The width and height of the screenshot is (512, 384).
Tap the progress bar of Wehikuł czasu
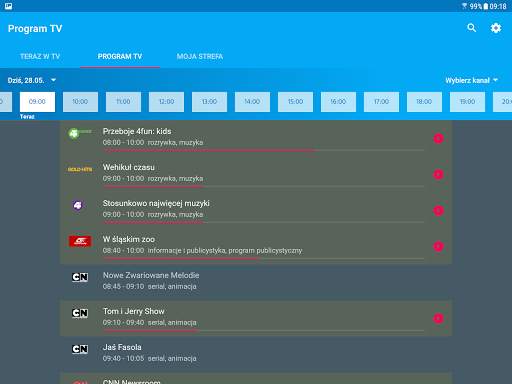[263, 186]
